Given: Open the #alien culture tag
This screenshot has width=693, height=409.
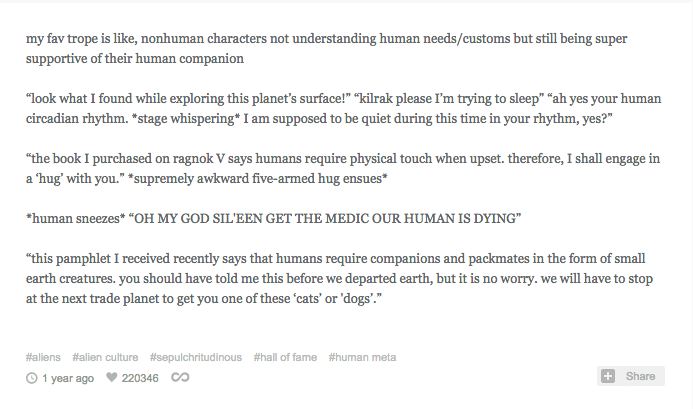Looking at the screenshot, I should [105, 357].
